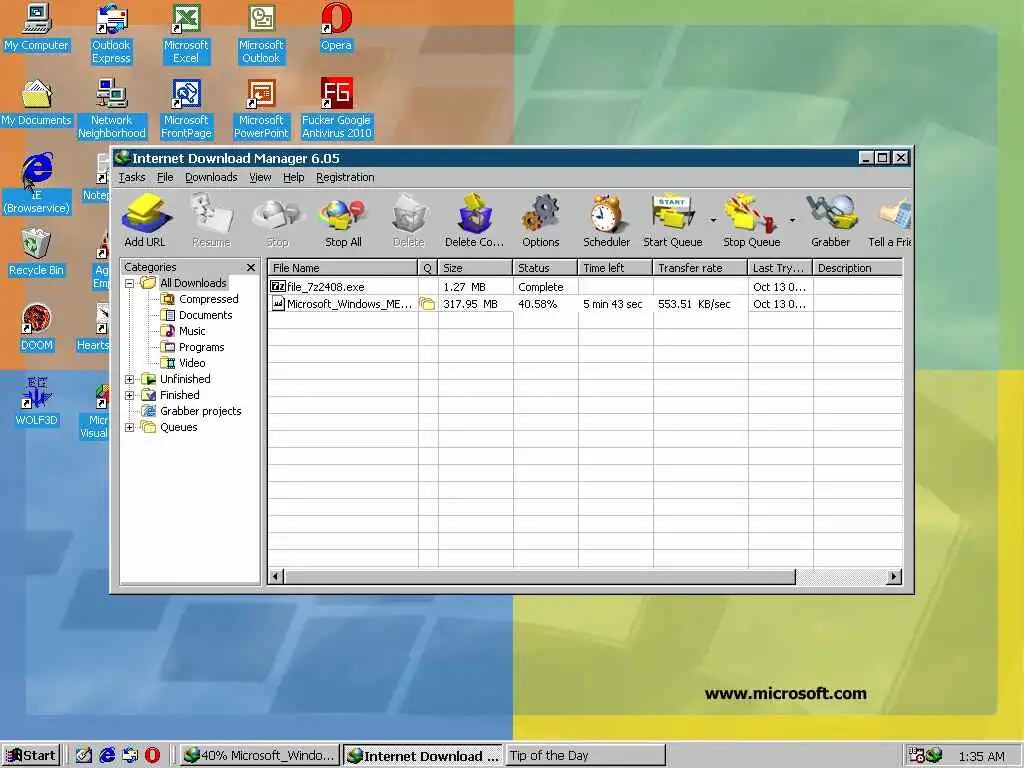The height and width of the screenshot is (768, 1024).
Task: Open Stop Queue dropdown arrow
Action: click(x=792, y=220)
